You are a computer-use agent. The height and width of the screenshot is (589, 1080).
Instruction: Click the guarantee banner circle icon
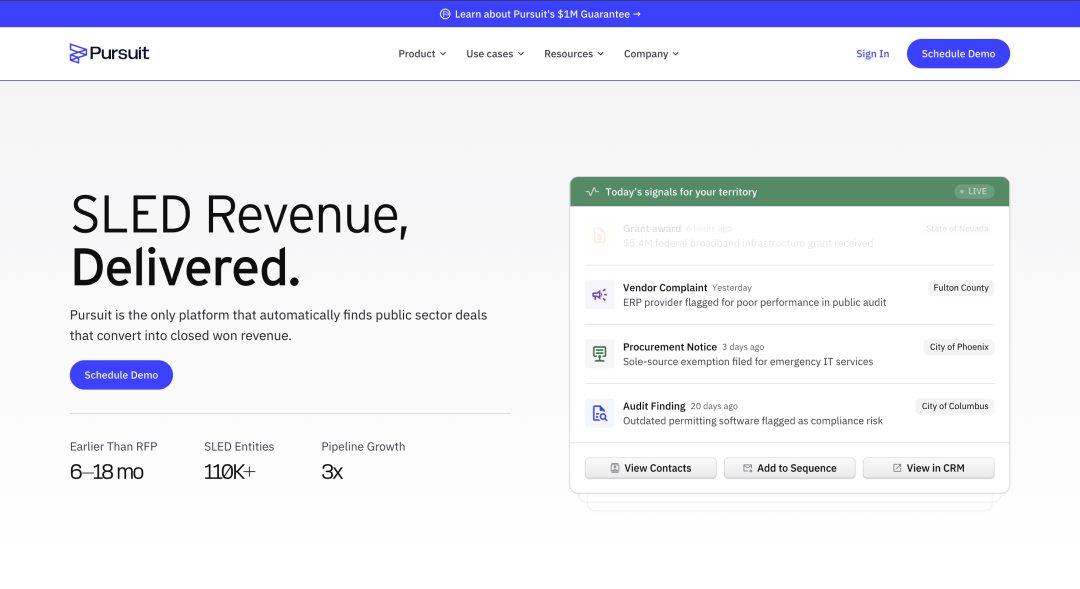pyautogui.click(x=445, y=14)
